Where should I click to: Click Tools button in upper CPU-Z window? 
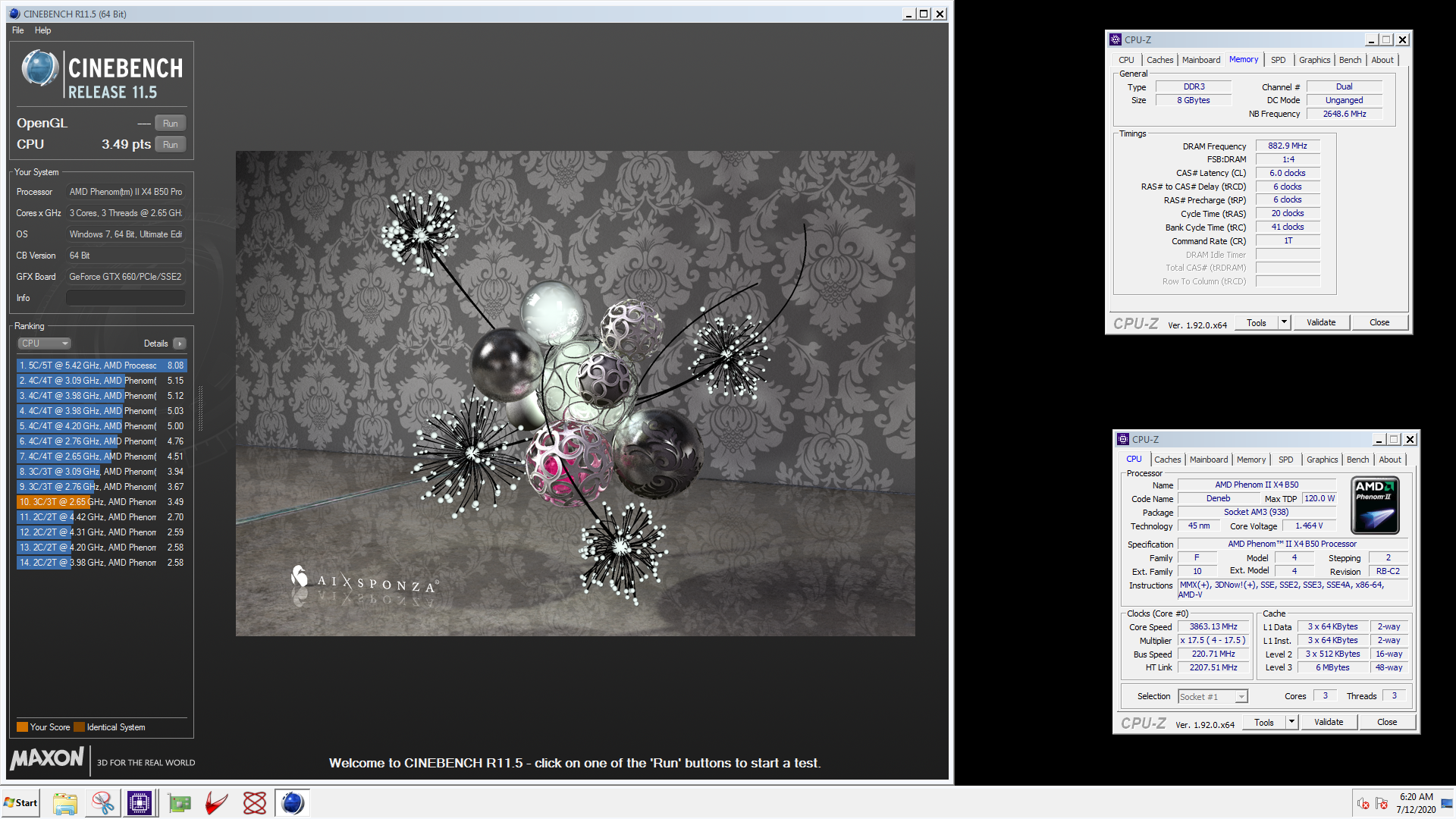coord(1257,322)
